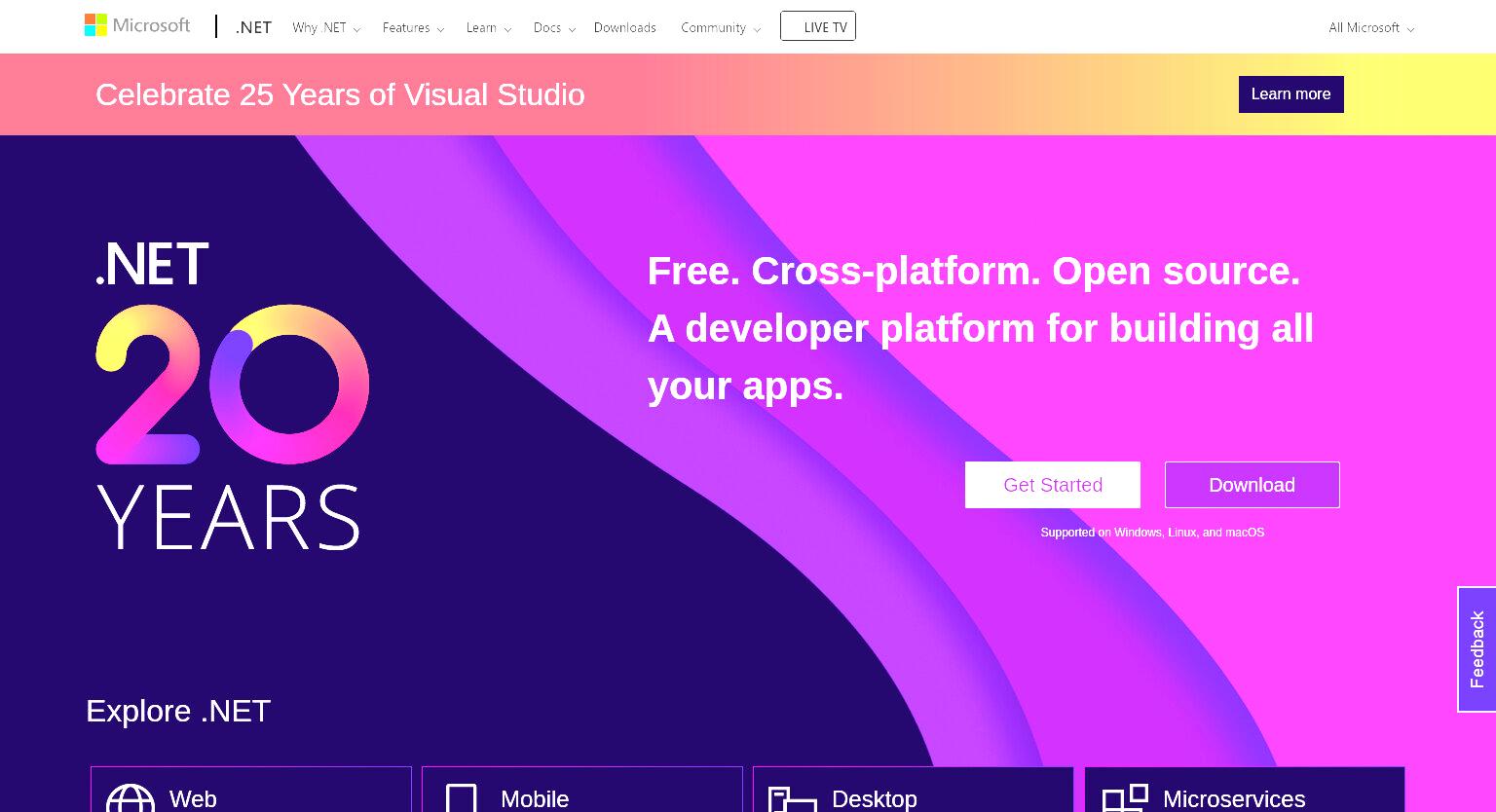Click the Learn more banner button
Viewport: 1496px width, 812px height.
pyautogui.click(x=1290, y=94)
